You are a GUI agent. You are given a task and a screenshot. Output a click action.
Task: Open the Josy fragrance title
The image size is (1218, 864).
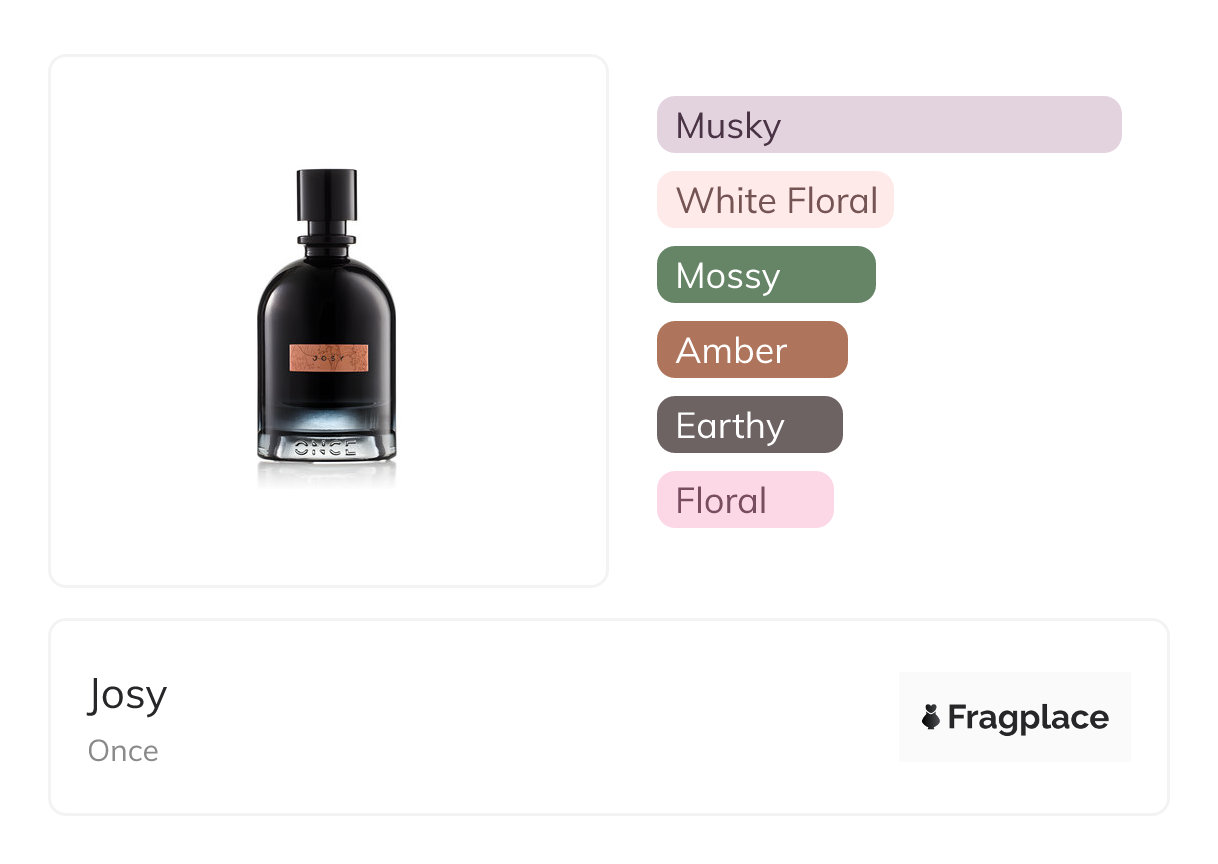coord(127,694)
